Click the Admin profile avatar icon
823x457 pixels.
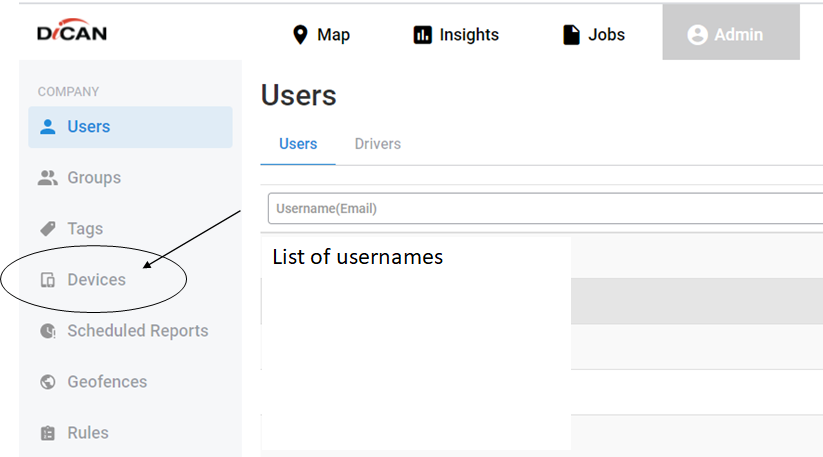pos(697,35)
